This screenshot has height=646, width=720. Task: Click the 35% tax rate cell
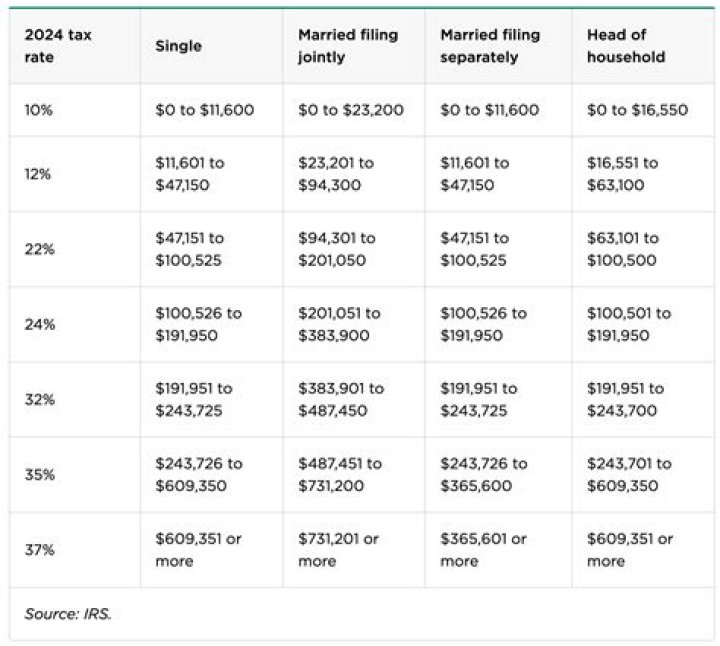[39, 474]
